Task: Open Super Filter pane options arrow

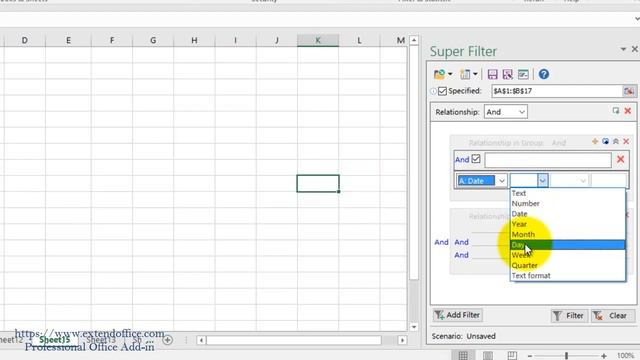Action: 623,49
